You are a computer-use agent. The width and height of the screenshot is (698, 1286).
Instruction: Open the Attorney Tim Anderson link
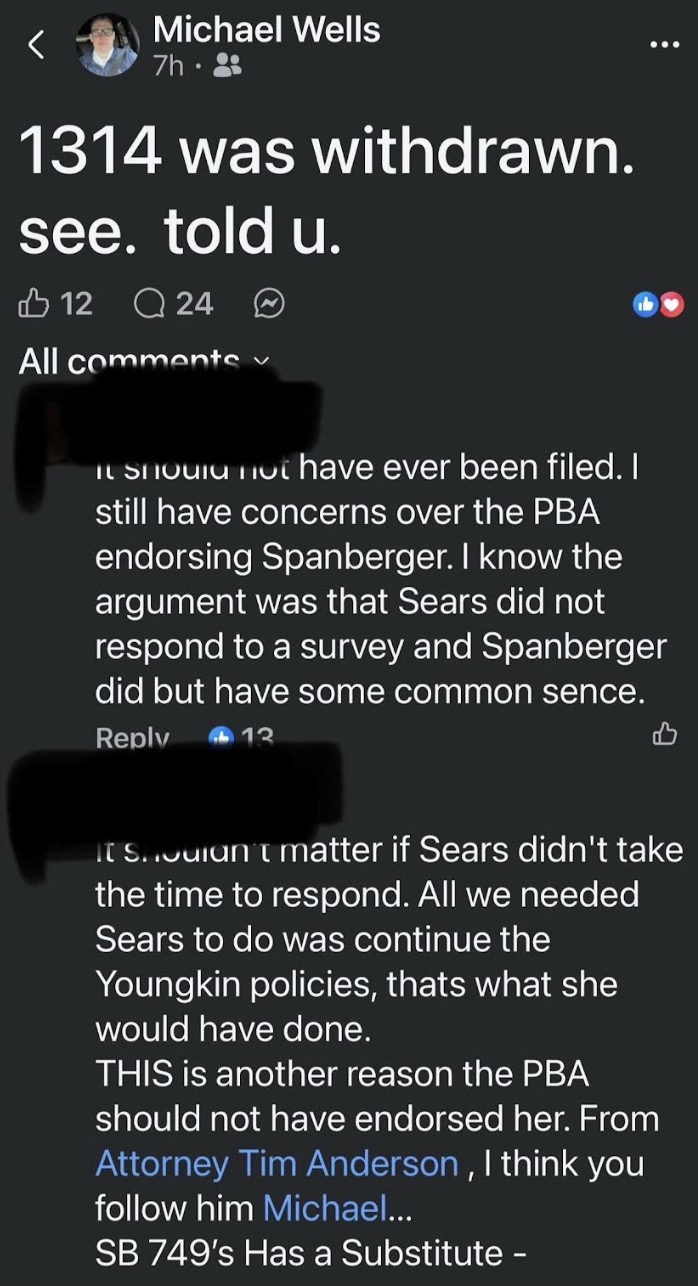click(276, 1164)
